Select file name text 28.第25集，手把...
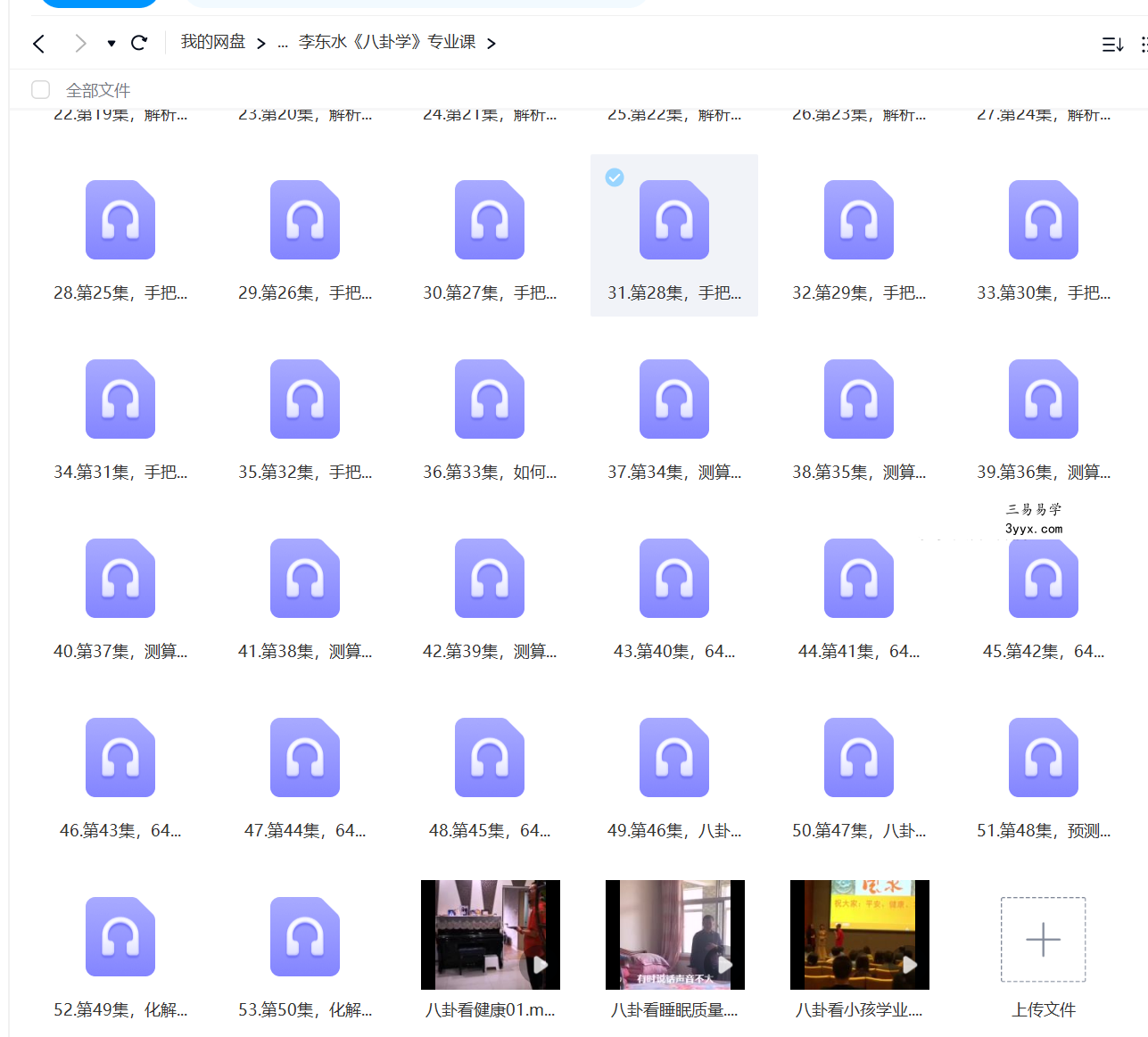Image resolution: width=1148 pixels, height=1037 pixels. click(120, 293)
